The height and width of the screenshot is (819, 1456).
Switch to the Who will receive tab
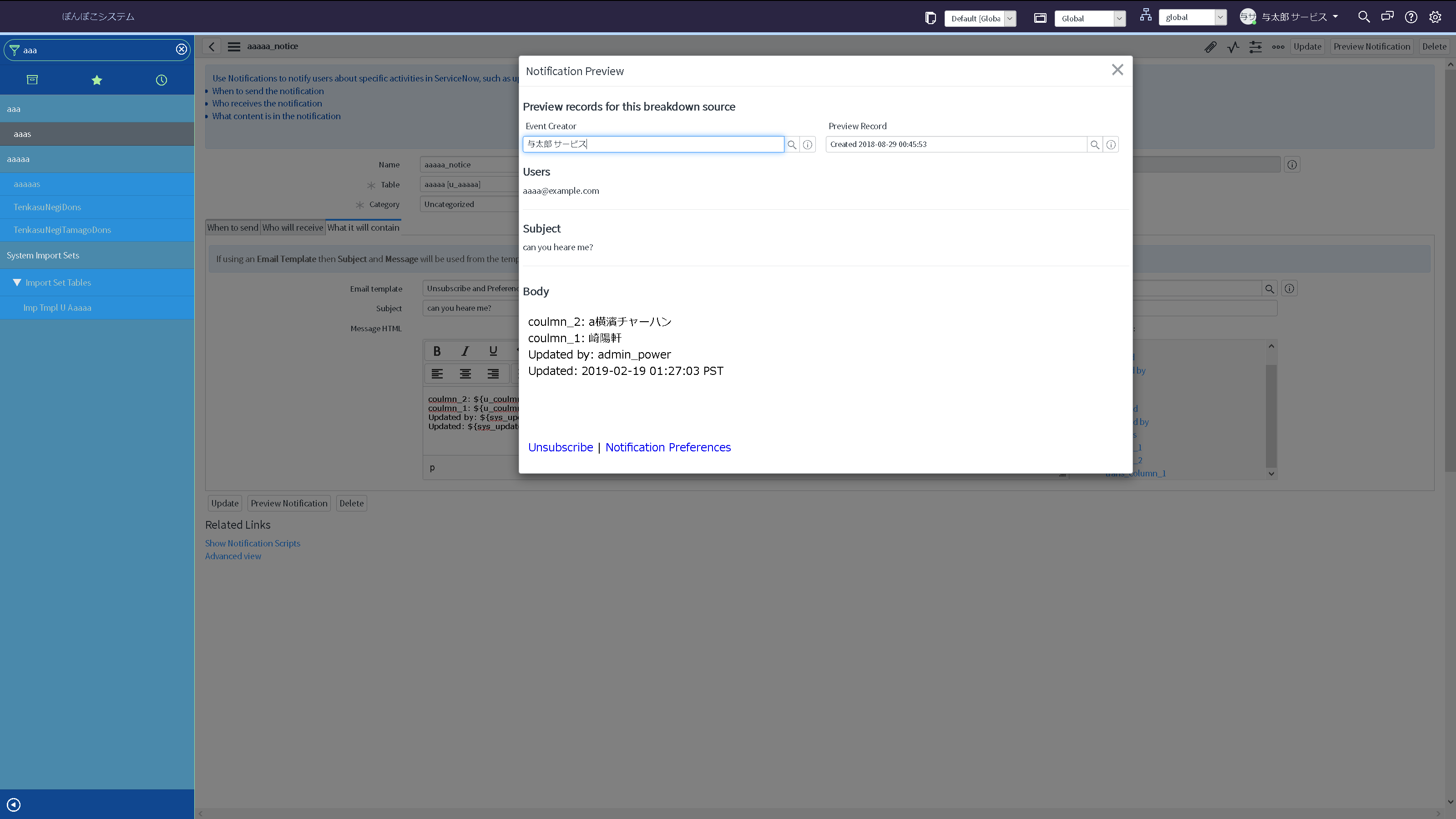click(x=292, y=228)
